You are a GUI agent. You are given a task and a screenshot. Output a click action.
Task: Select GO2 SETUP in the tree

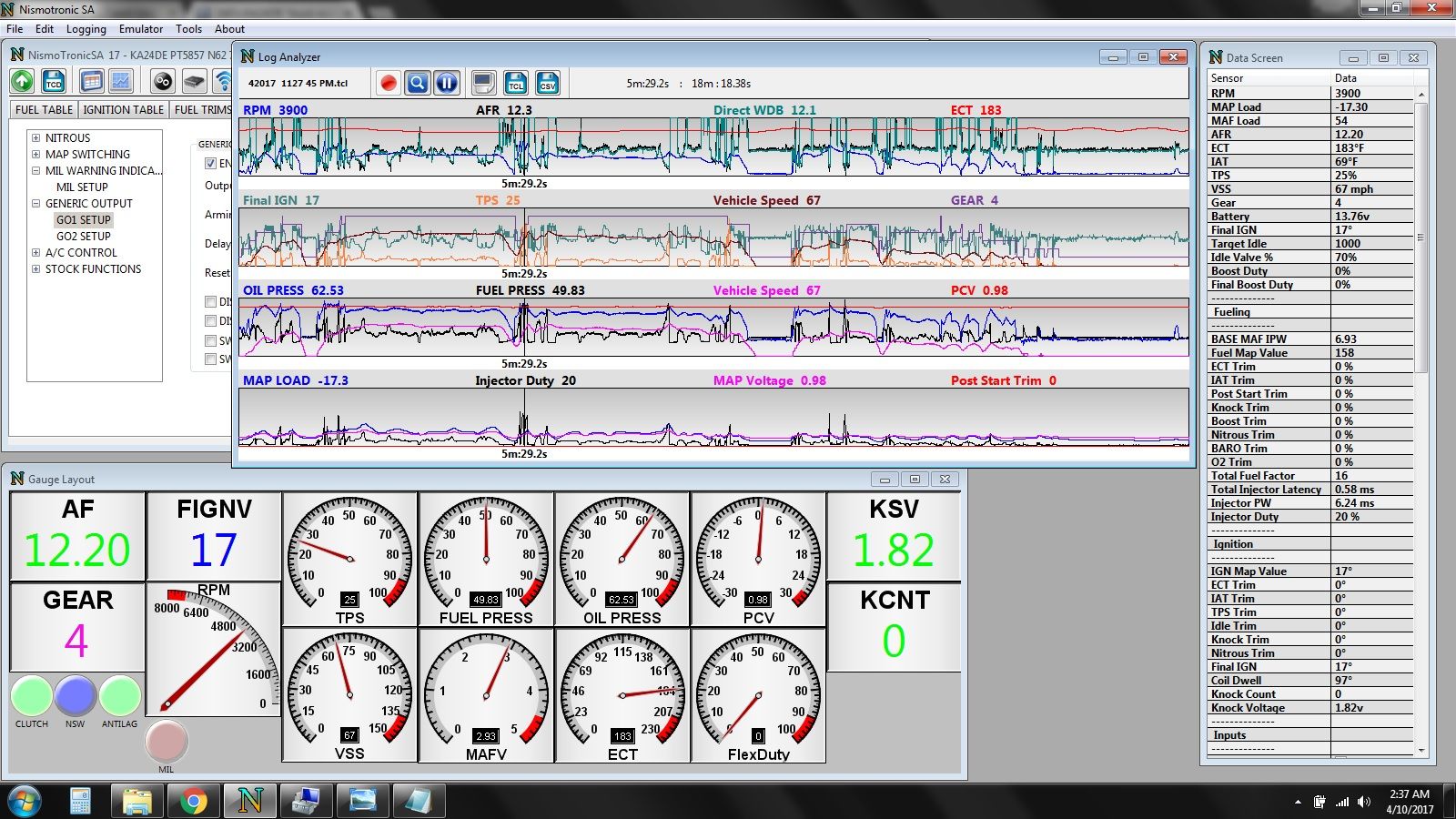[x=84, y=237]
